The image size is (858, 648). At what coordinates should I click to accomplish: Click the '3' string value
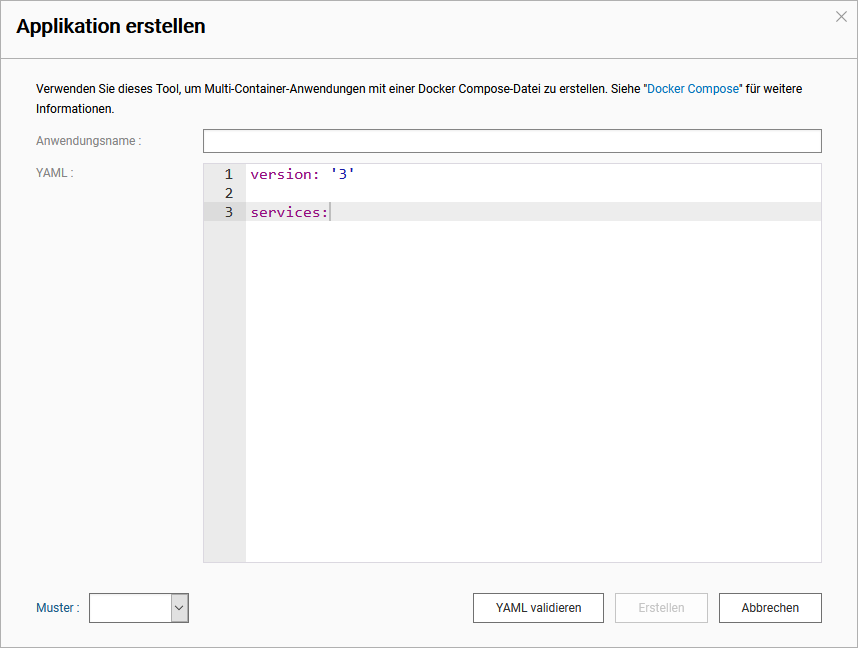[343, 174]
